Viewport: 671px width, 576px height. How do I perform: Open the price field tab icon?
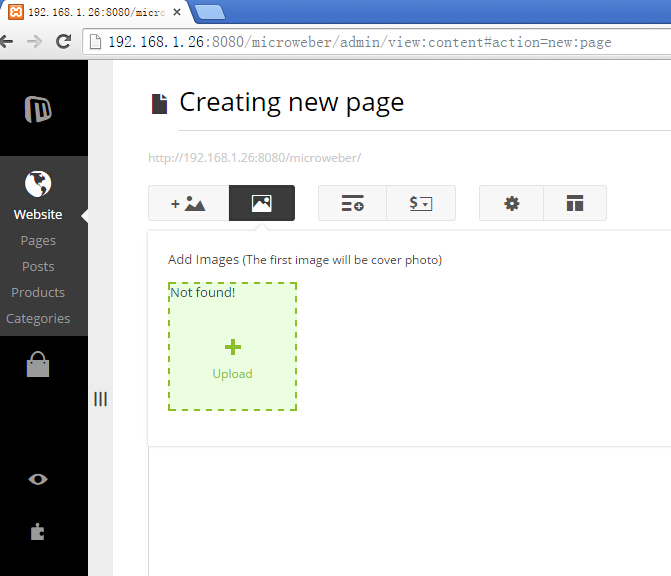[421, 203]
